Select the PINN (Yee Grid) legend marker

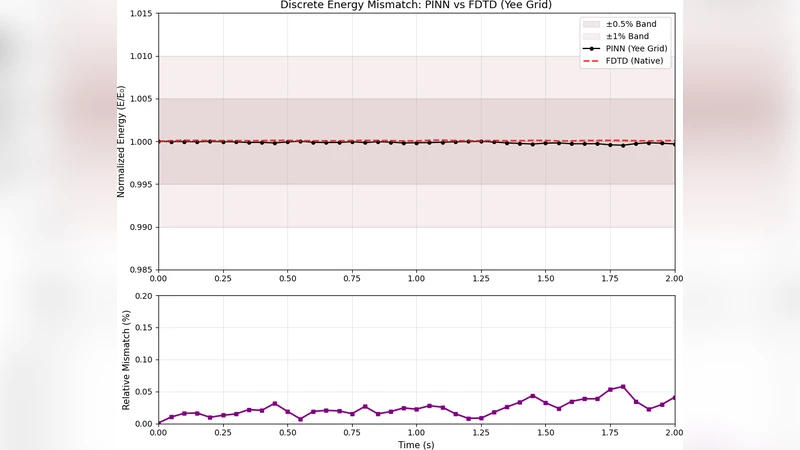590,48
